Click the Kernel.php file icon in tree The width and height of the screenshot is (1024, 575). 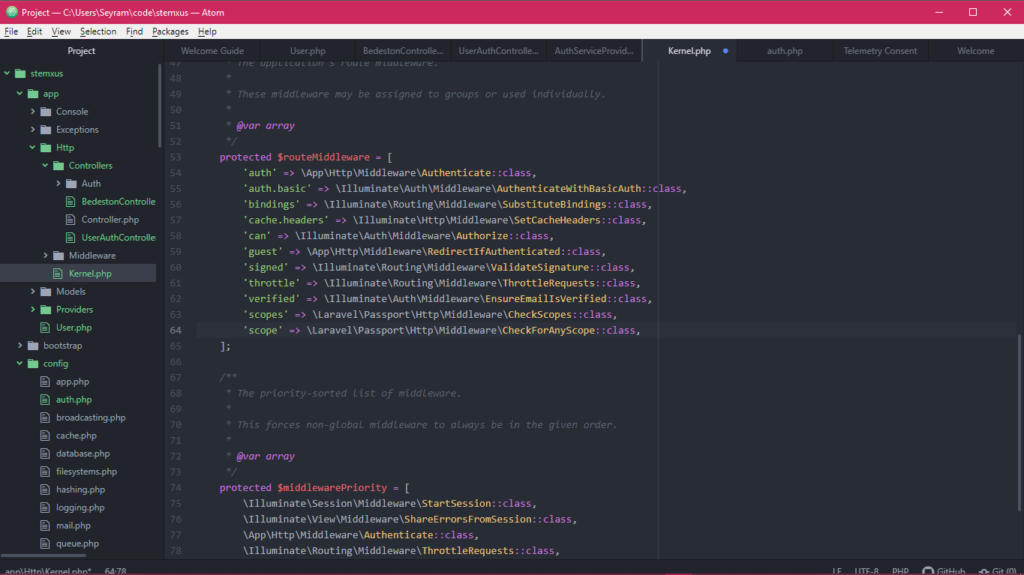[58, 273]
